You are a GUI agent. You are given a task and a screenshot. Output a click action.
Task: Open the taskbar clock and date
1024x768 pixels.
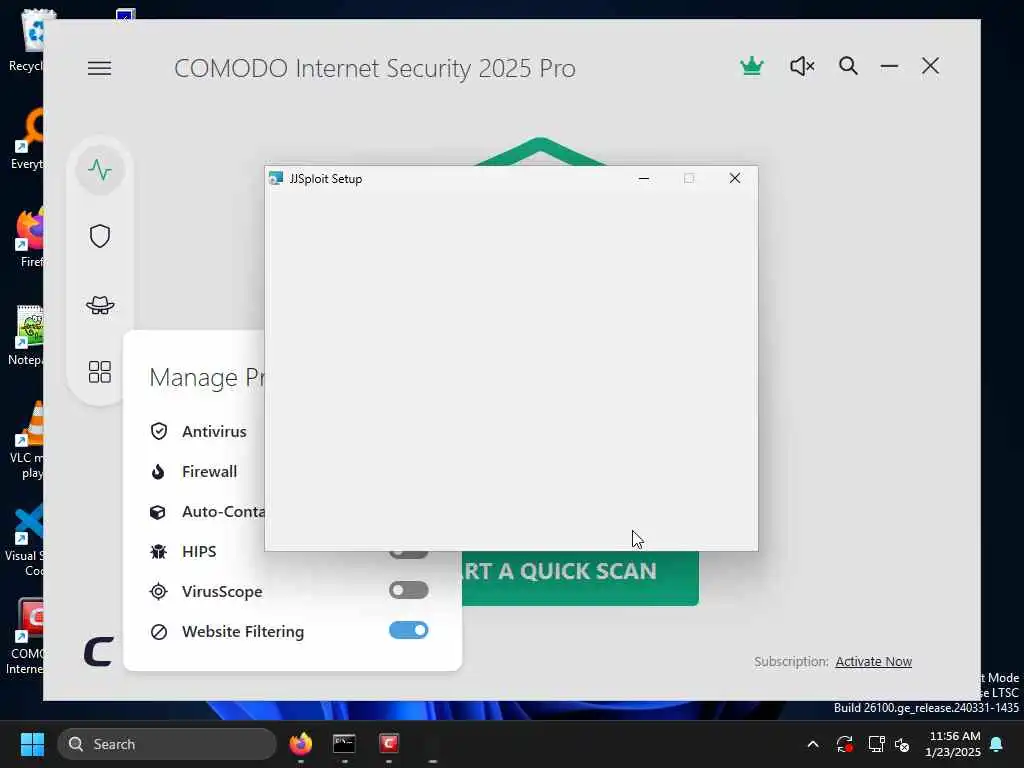click(953, 744)
